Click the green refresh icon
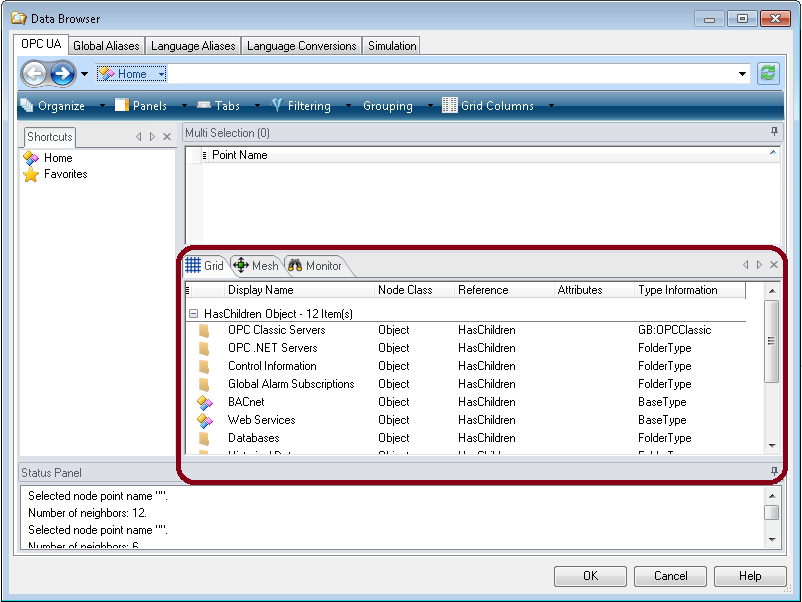The height and width of the screenshot is (602, 802). (767, 73)
